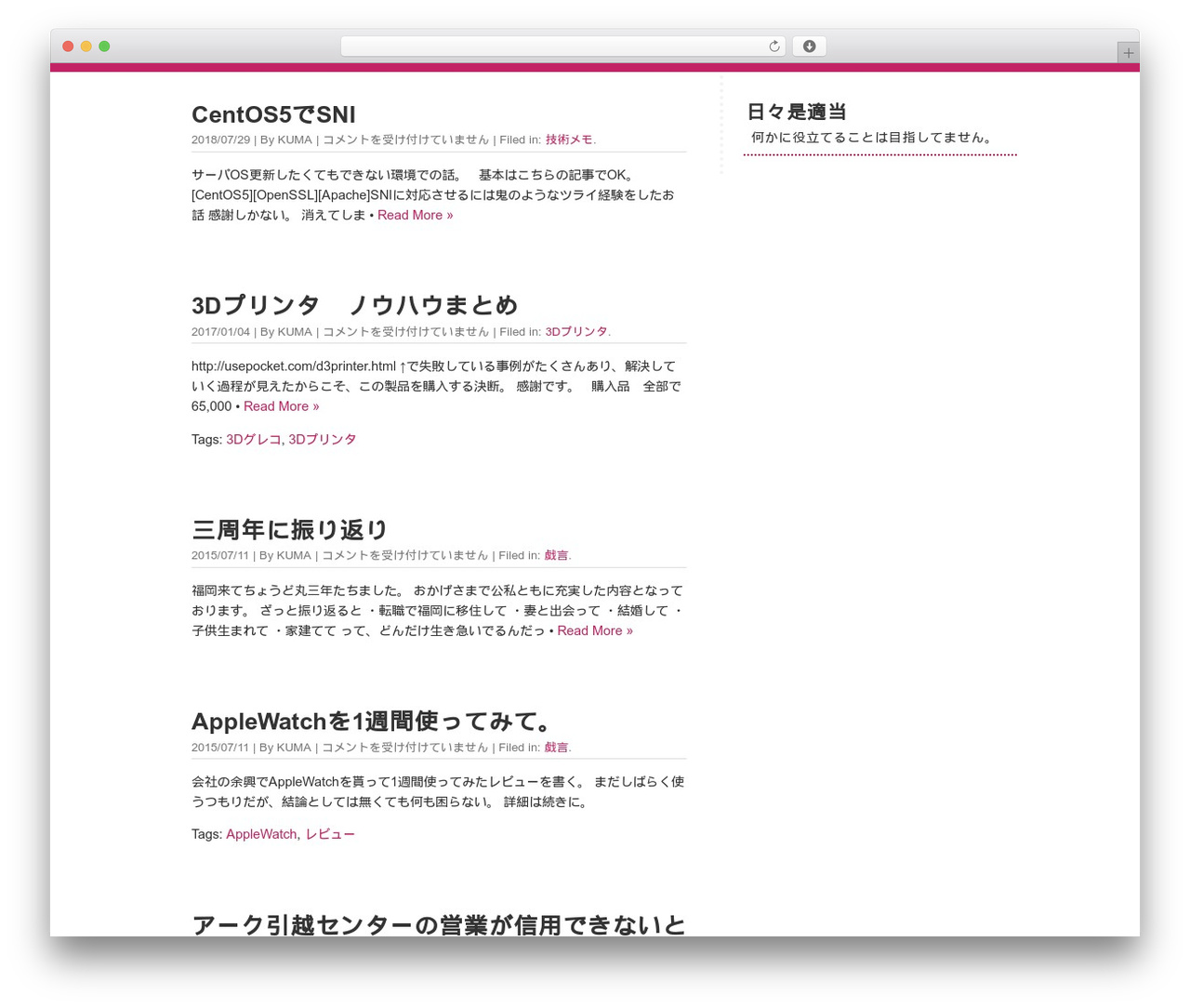Click the reload page icon
The height and width of the screenshot is (1008, 1190).
tap(773, 46)
